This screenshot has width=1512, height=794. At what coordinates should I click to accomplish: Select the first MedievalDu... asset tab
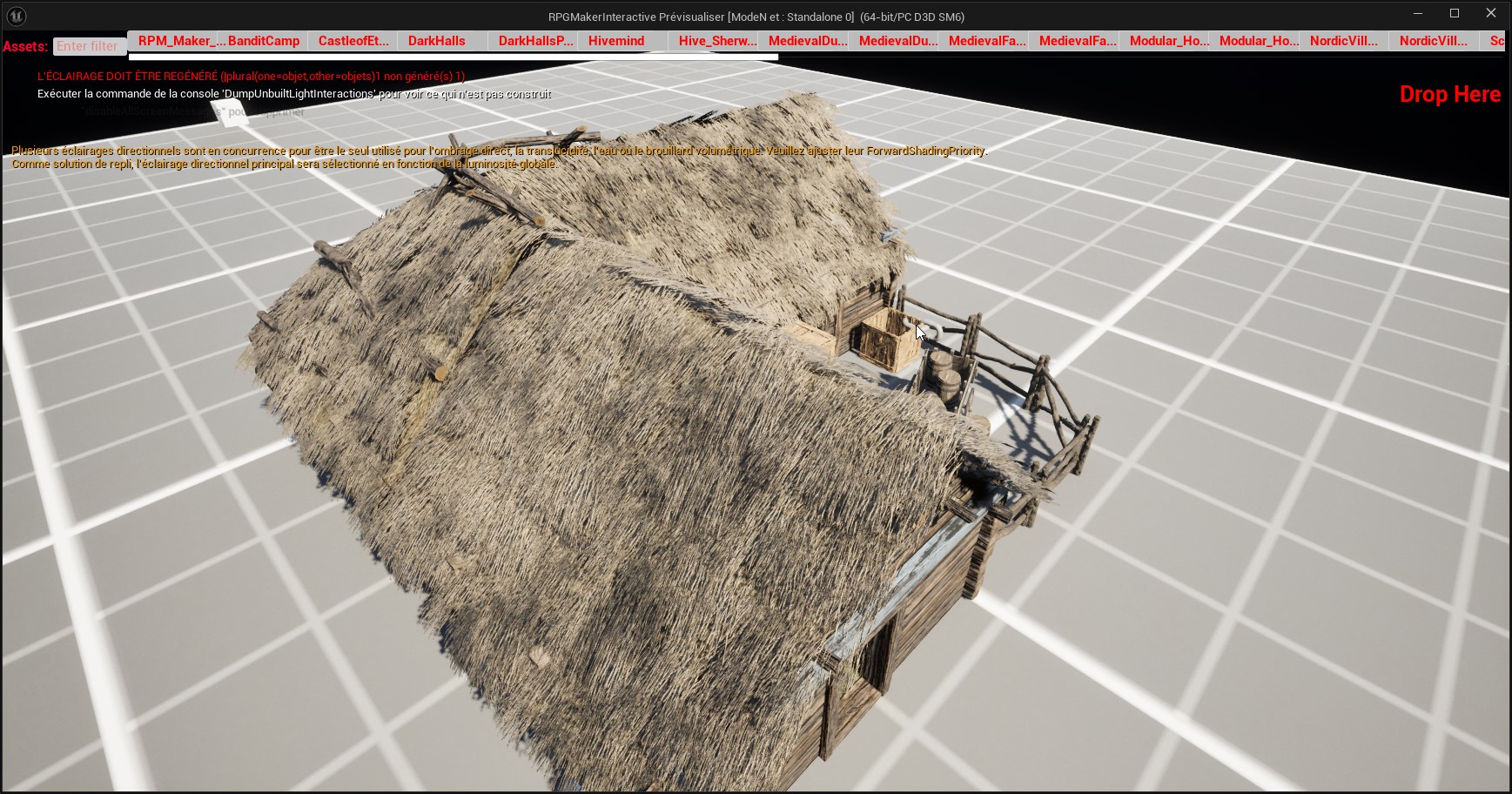tap(803, 41)
